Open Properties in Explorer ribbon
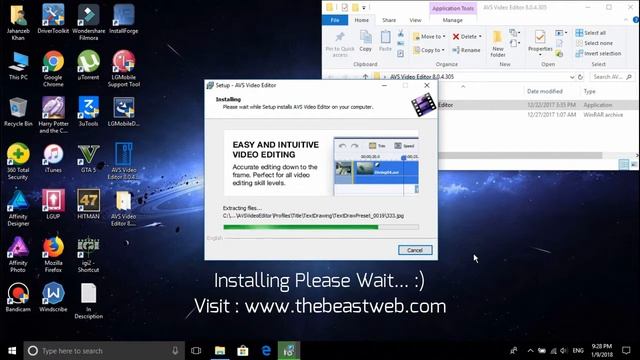 (540, 43)
